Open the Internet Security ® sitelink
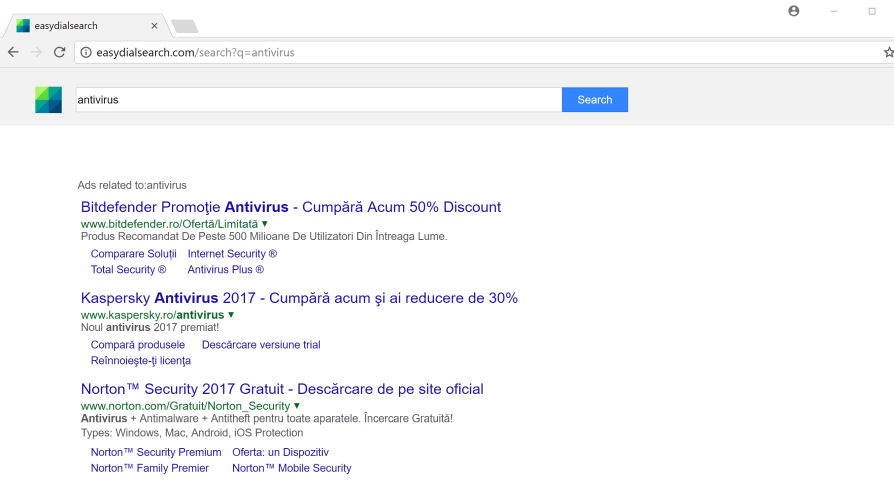This screenshot has height=481, width=894. [x=232, y=254]
